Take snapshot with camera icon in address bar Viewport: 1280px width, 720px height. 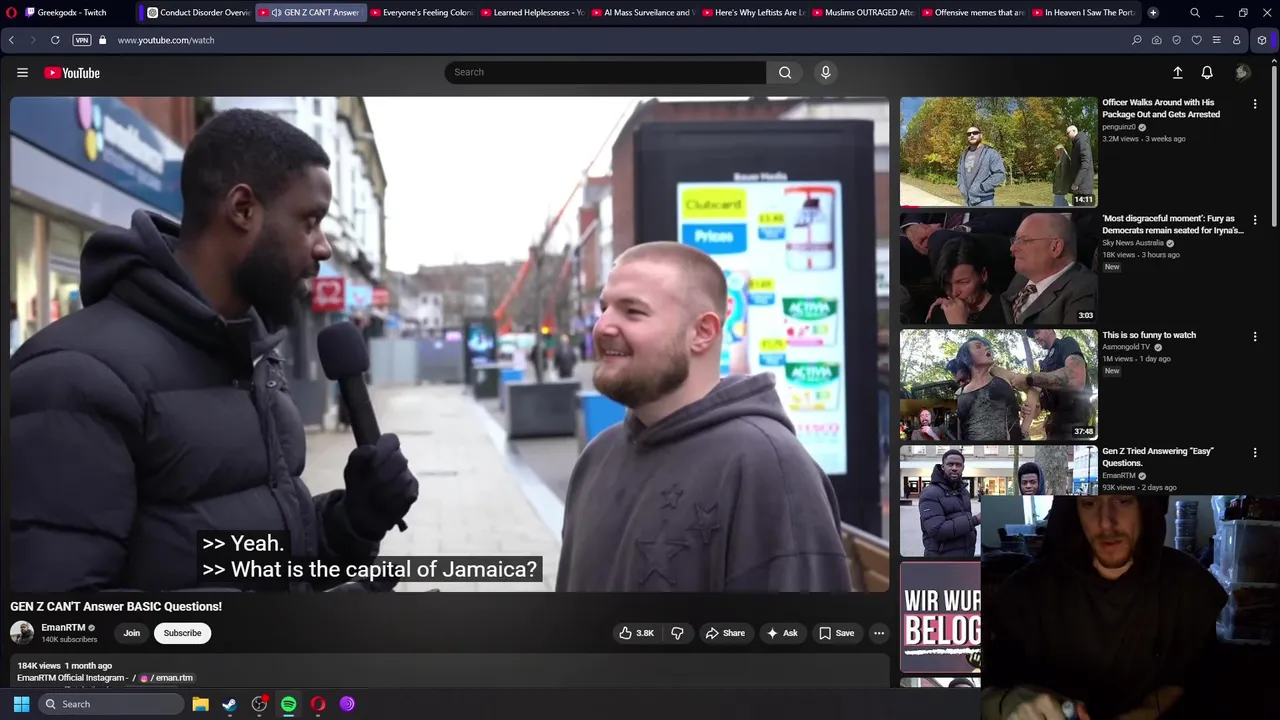1156,40
